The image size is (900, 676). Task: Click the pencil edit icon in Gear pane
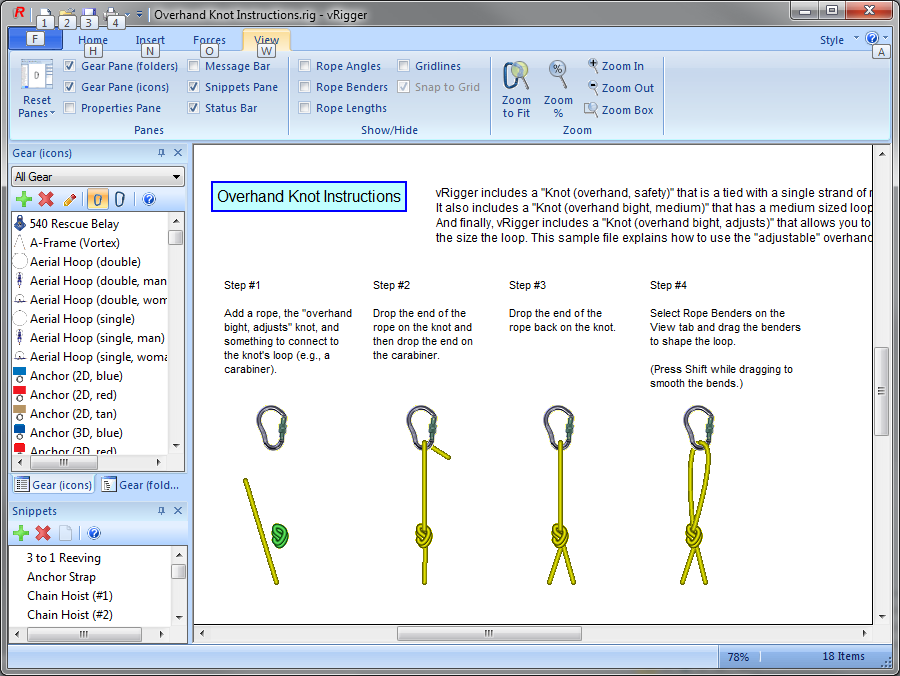pos(70,199)
